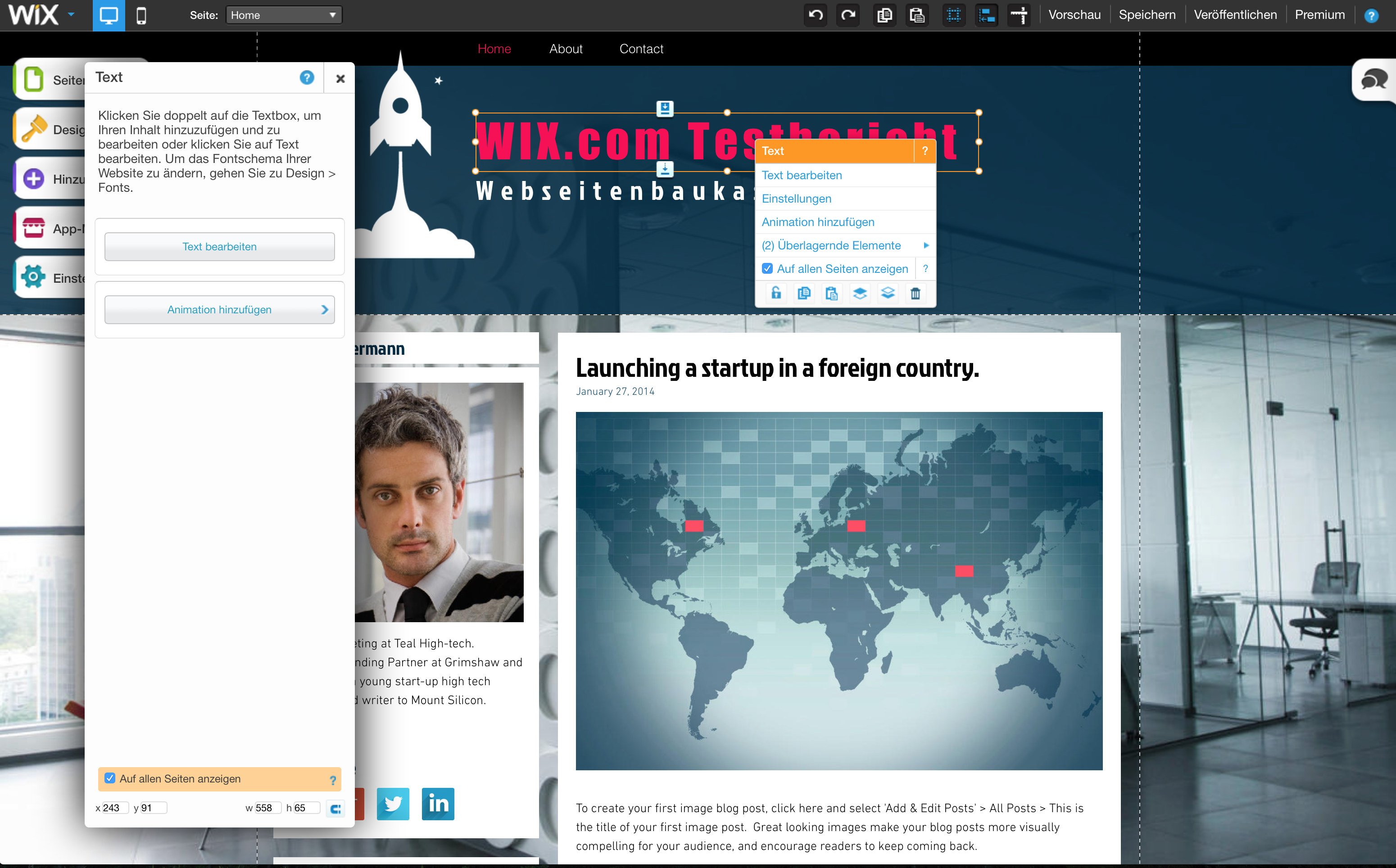Click the top toolbar copy icon
The width and height of the screenshot is (1396, 868).
tap(884, 15)
